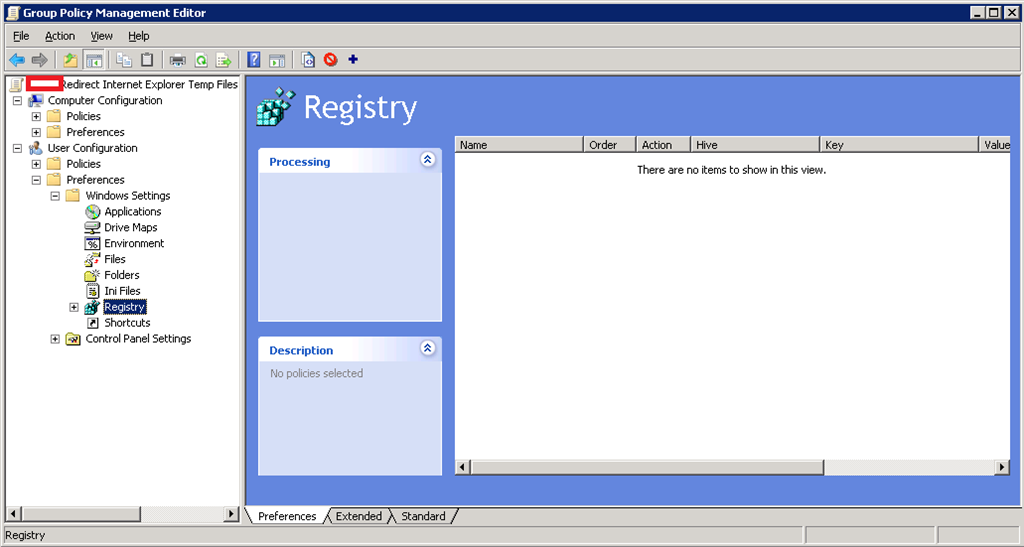Click the red Disable item icon
The height and width of the screenshot is (547, 1024).
(330, 60)
